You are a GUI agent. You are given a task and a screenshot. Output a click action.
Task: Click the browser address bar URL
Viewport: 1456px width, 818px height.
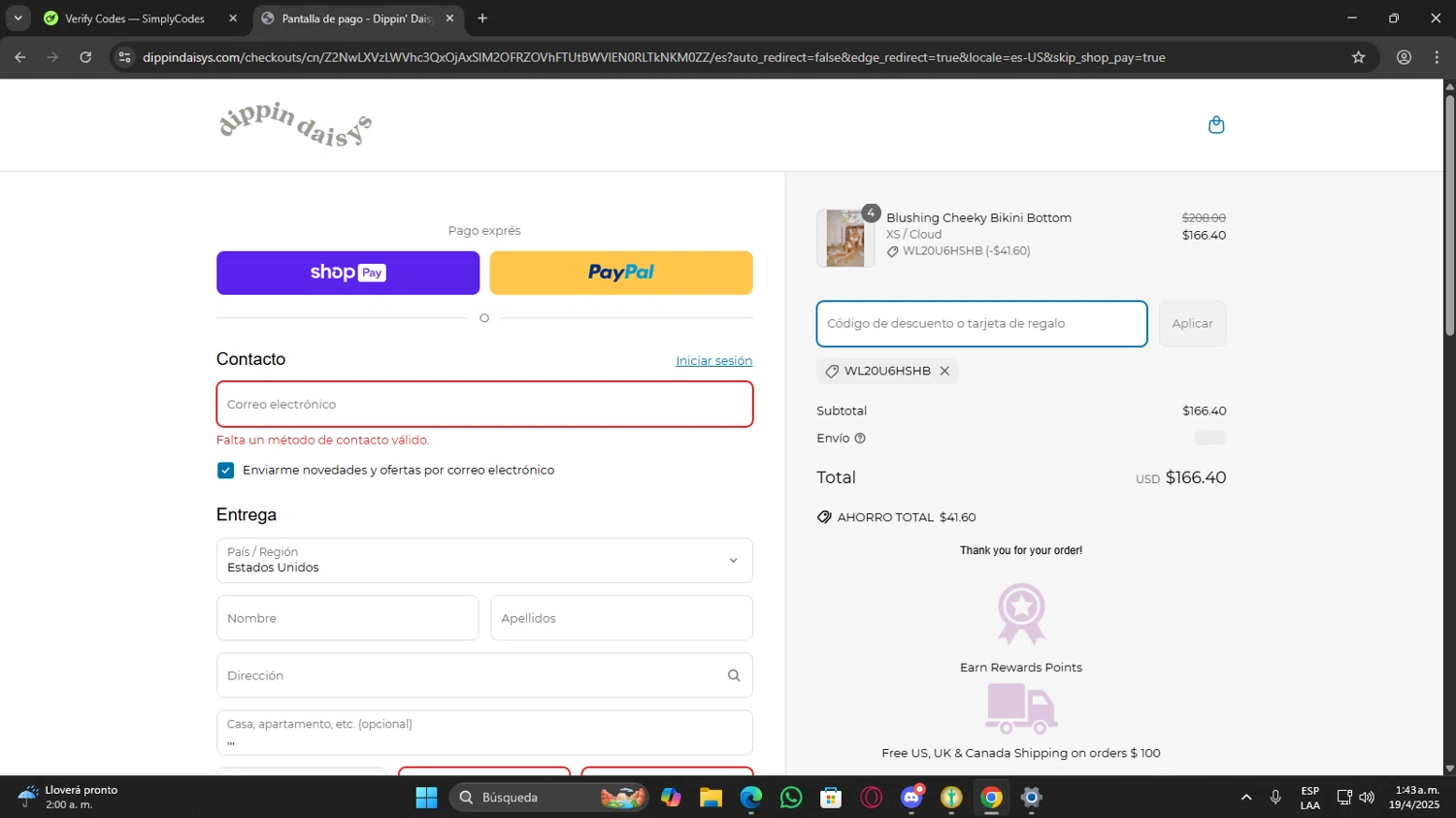pos(653,57)
